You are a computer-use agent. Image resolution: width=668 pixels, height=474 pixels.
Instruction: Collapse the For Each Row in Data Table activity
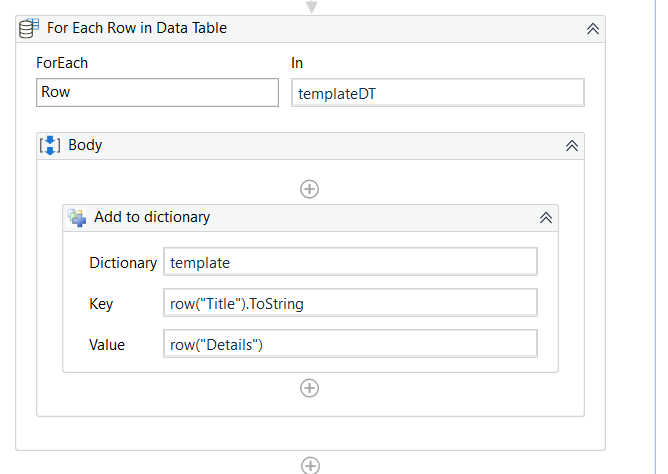[x=593, y=29]
